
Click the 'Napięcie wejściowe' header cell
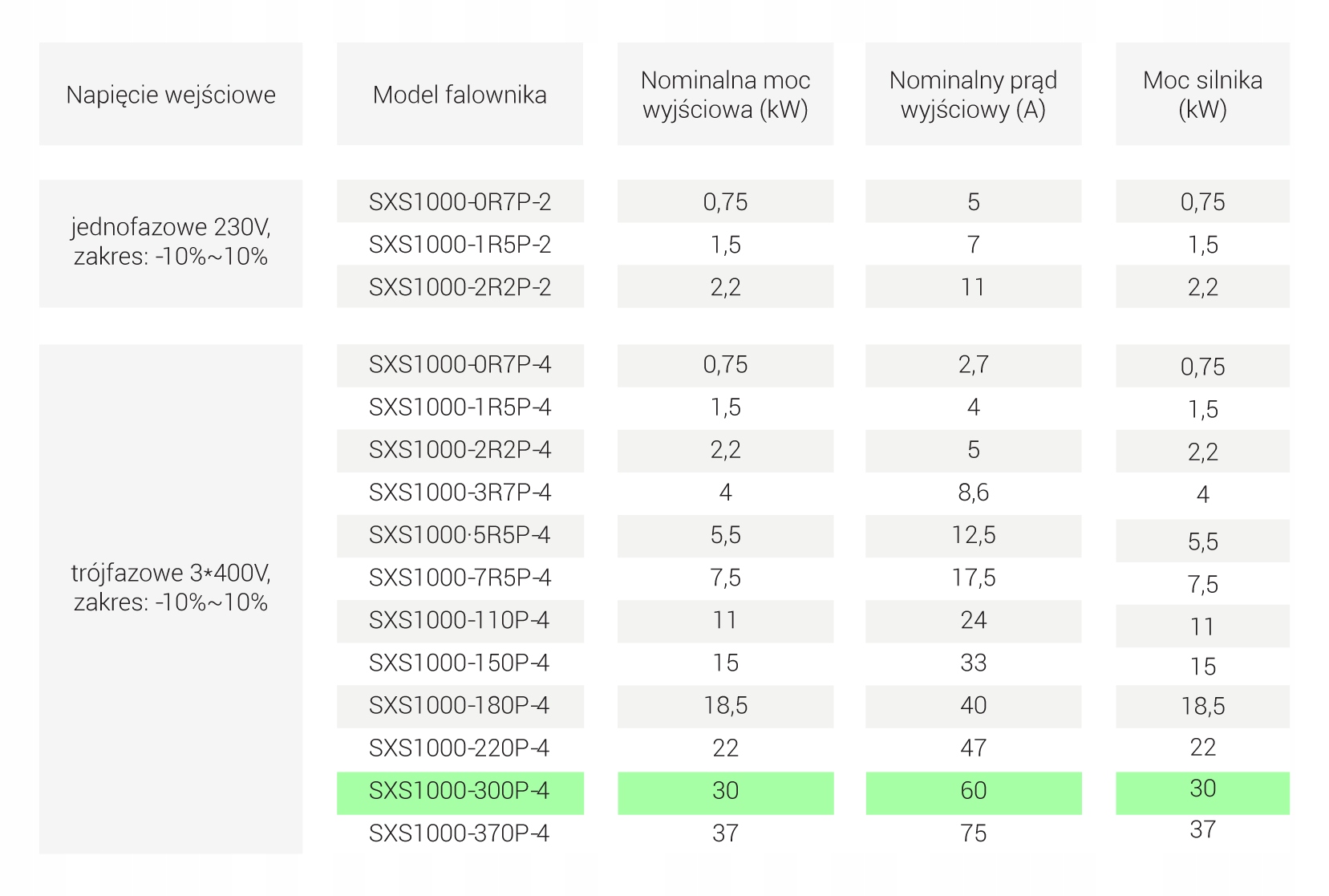tap(170, 95)
